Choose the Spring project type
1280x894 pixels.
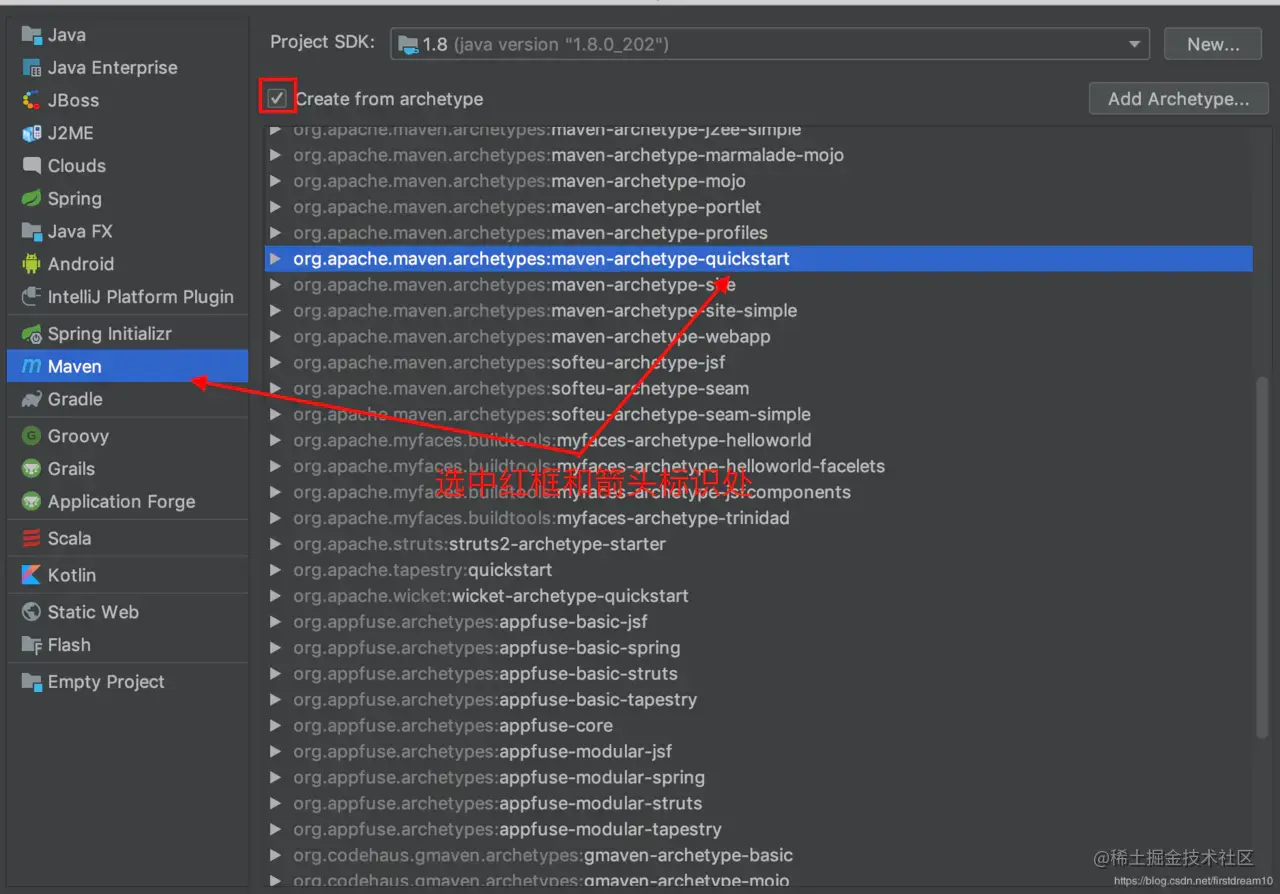click(x=128, y=199)
